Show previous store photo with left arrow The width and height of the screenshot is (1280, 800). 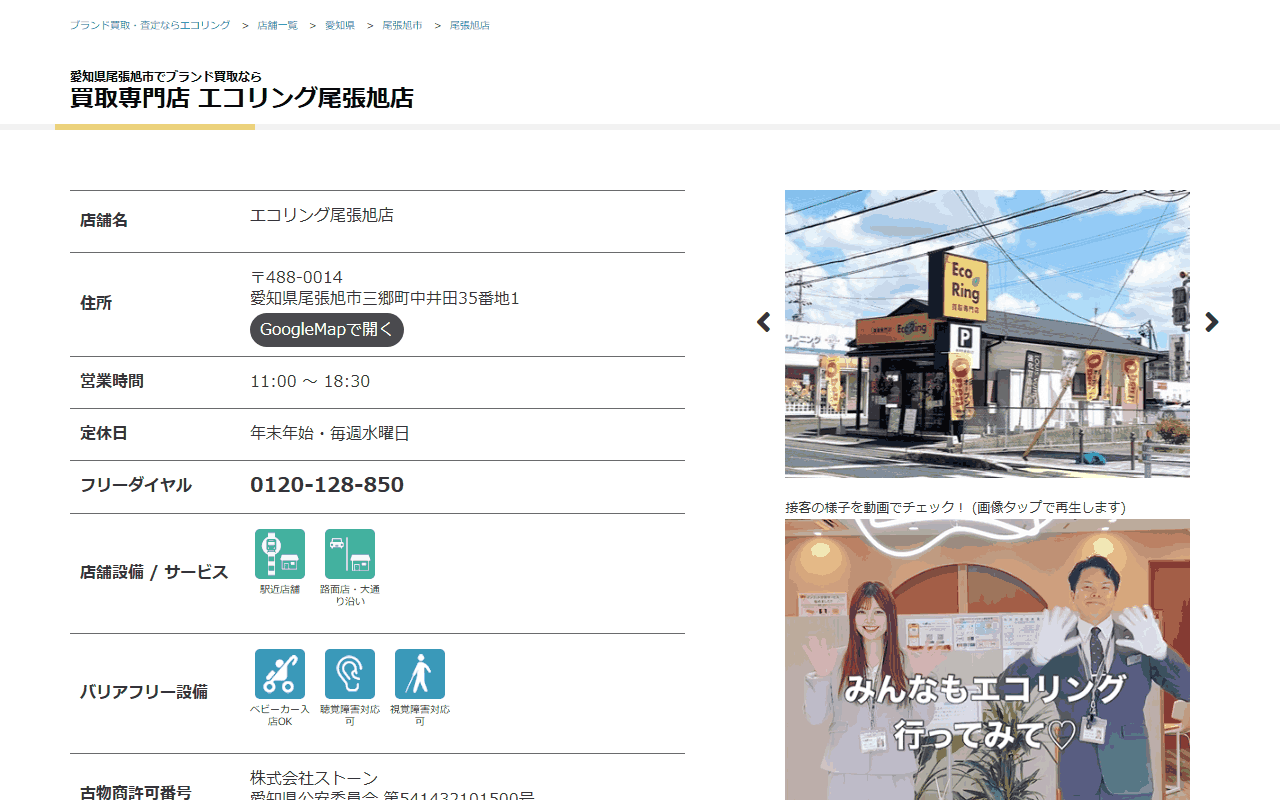(764, 322)
